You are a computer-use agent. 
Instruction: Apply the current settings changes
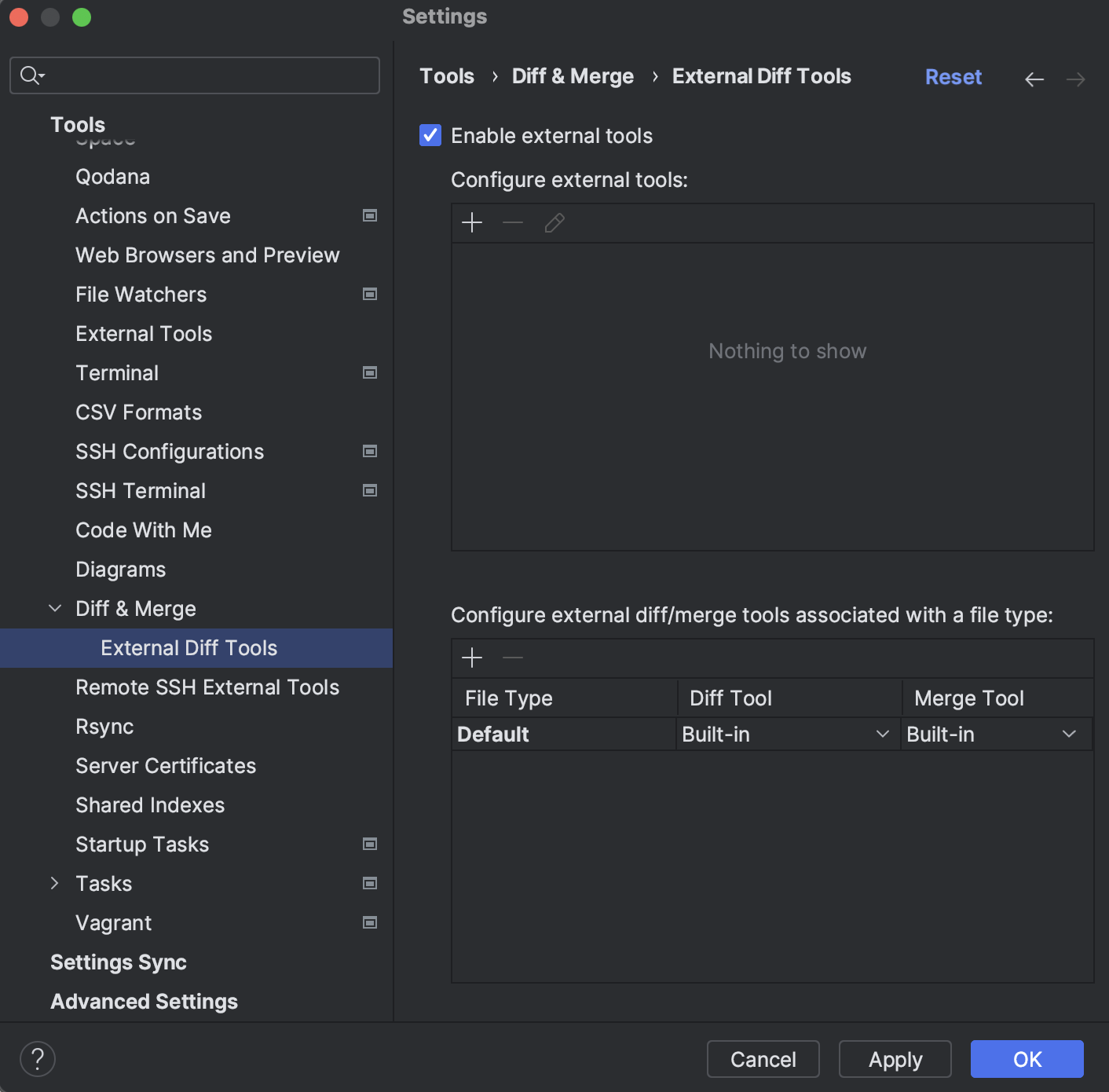pyautogui.click(x=895, y=1059)
